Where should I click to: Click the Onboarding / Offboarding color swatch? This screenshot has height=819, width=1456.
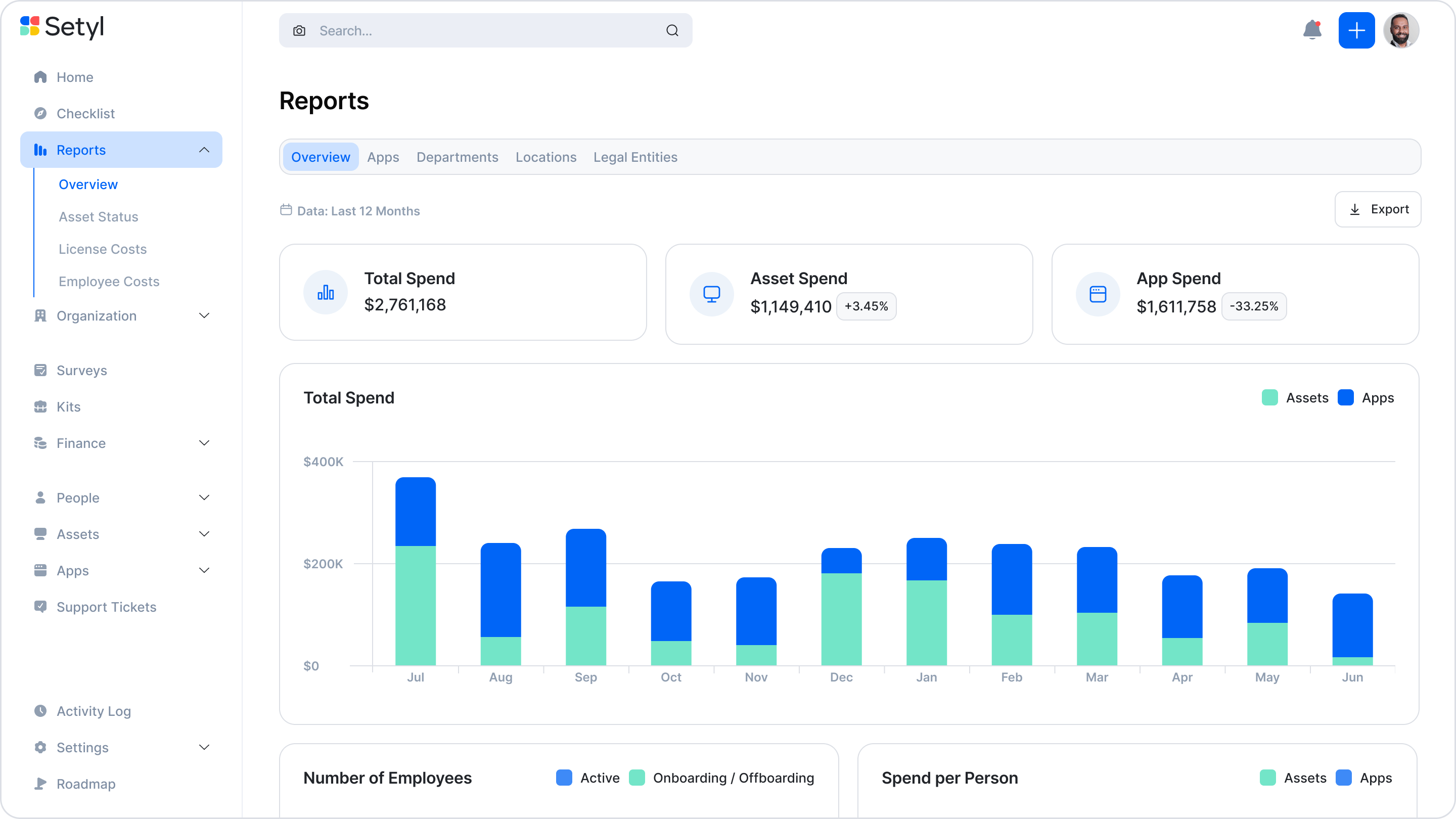point(638,778)
